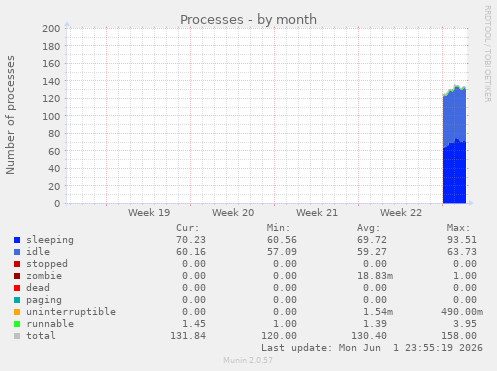Click idle minimum value 57.09

[x=282, y=252]
